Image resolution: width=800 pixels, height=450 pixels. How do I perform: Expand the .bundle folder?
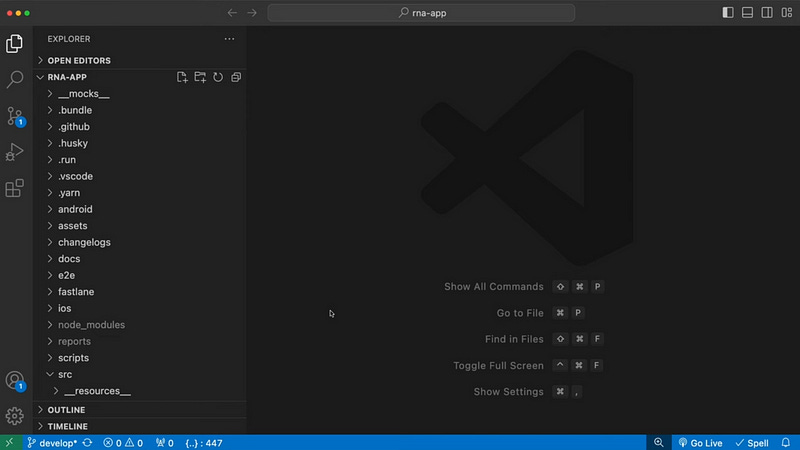coord(140,110)
